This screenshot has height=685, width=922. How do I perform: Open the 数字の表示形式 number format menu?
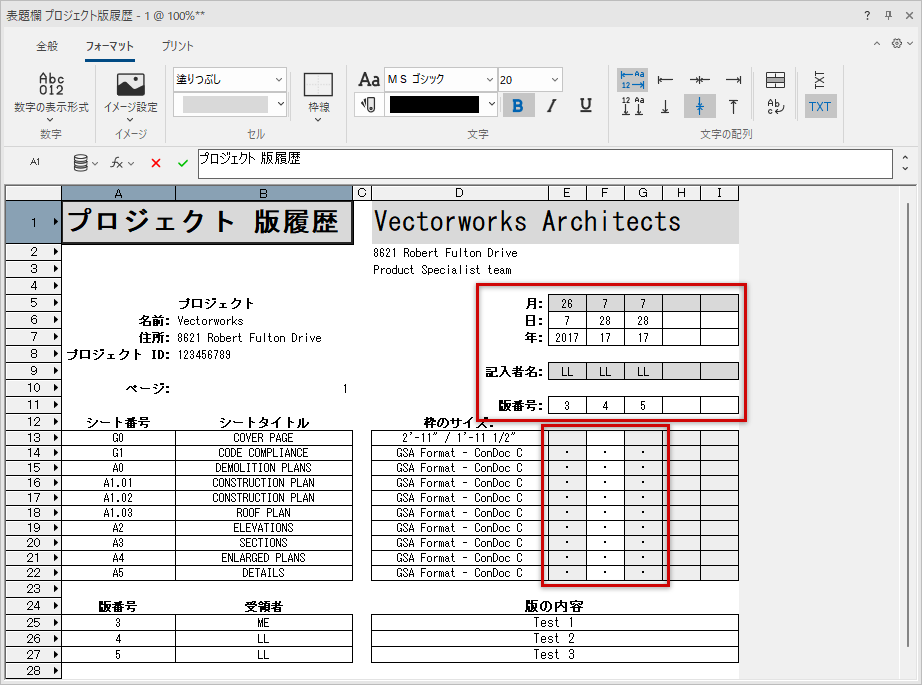pos(50,95)
